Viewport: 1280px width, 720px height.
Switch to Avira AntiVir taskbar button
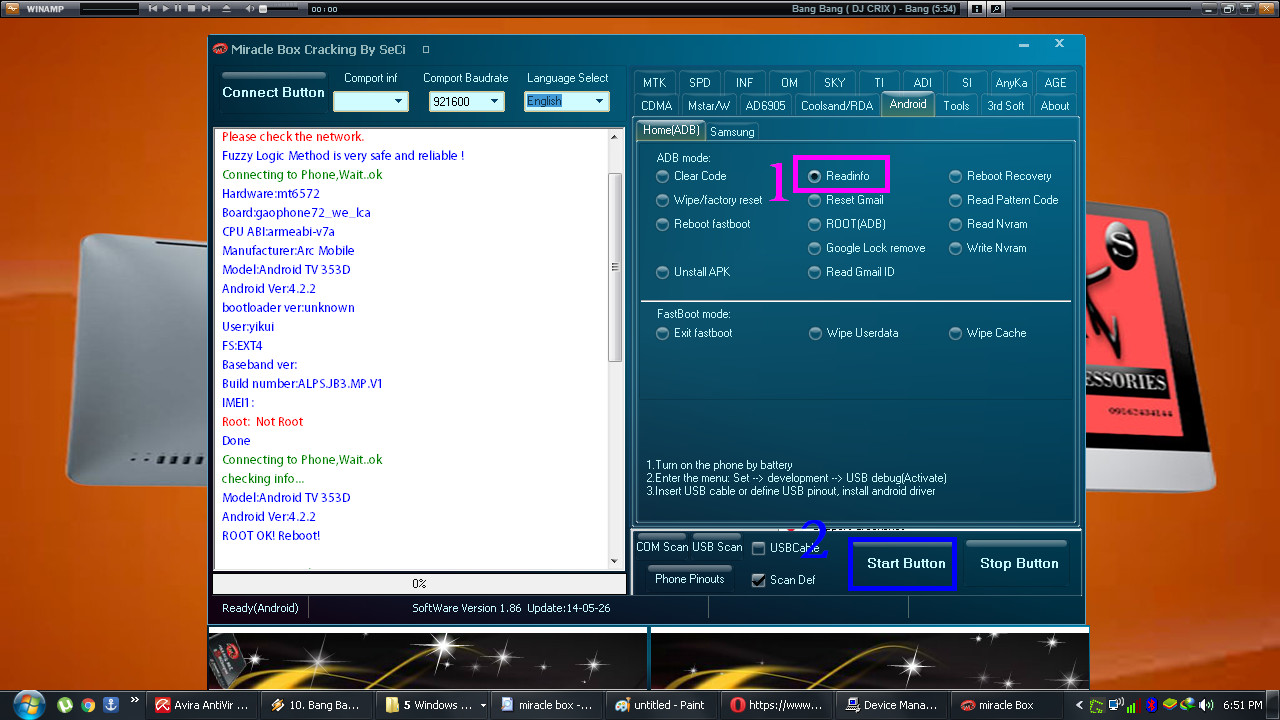[x=203, y=705]
